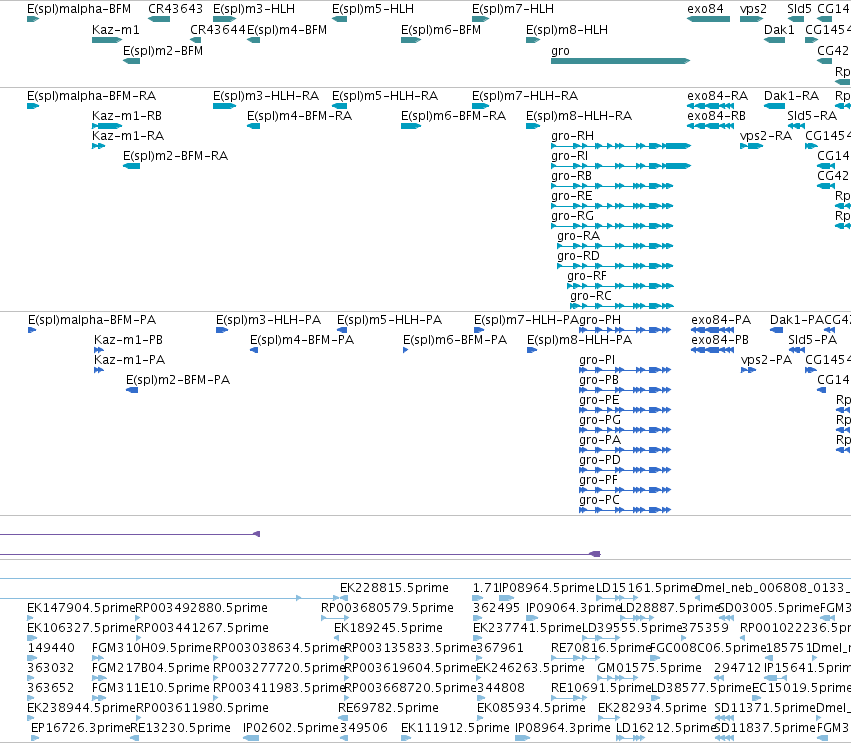Image resolution: width=851 pixels, height=743 pixels.
Task: Click the exo84-RB transcript label
Action: [716, 116]
